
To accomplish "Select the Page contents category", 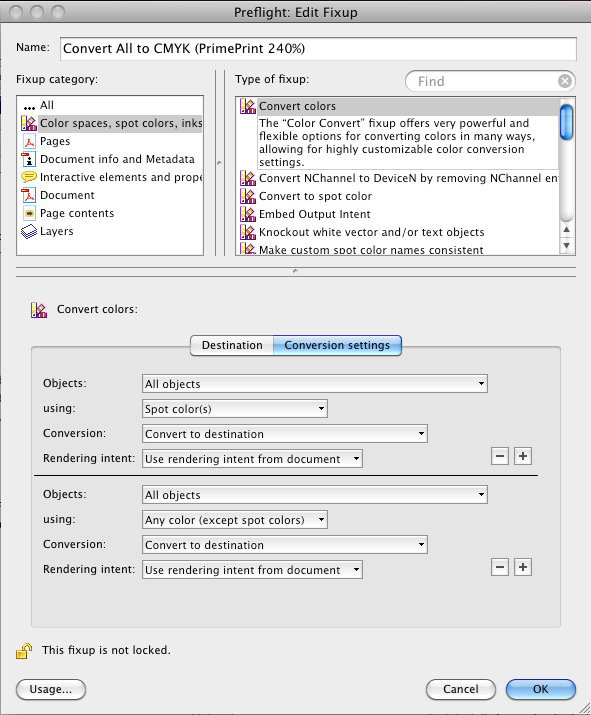I will [x=110, y=213].
